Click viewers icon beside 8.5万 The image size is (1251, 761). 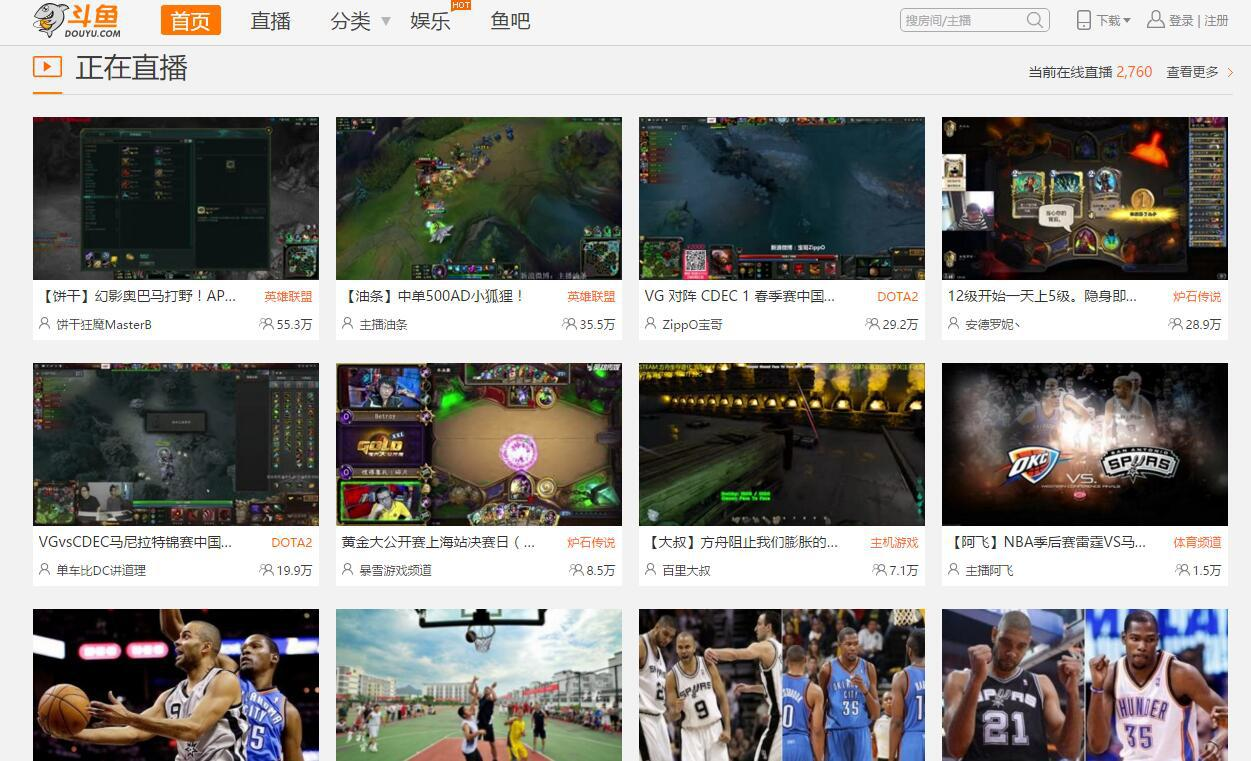click(x=577, y=570)
